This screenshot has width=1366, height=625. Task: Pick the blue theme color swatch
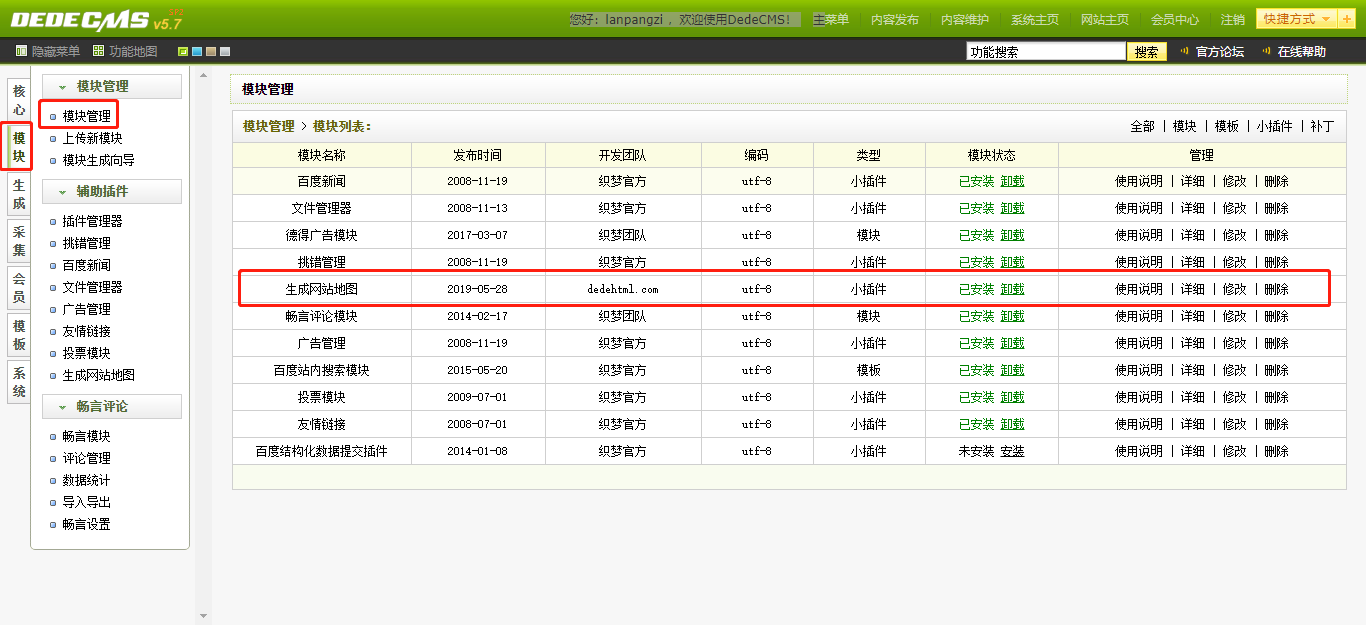[197, 51]
